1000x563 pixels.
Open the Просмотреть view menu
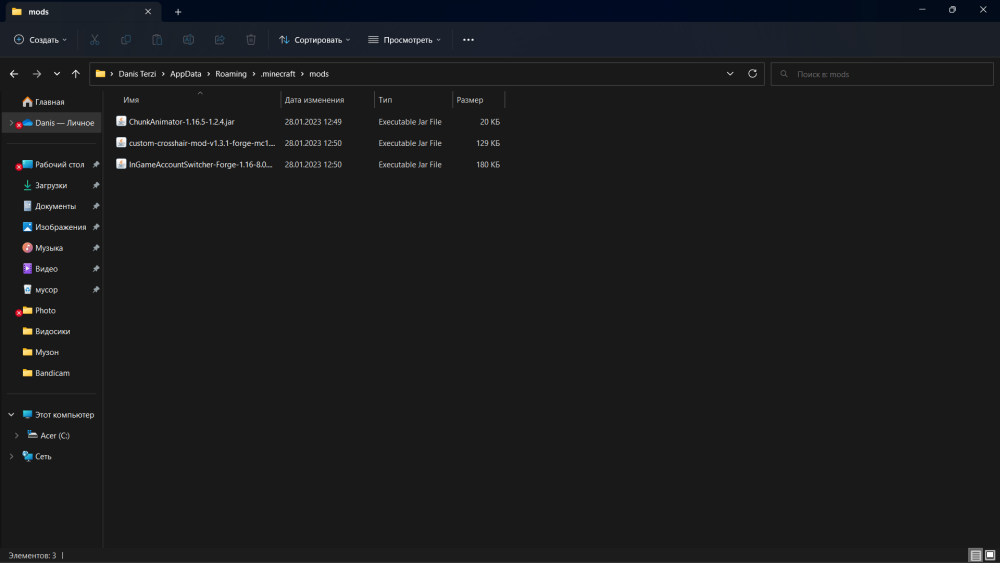tap(404, 40)
